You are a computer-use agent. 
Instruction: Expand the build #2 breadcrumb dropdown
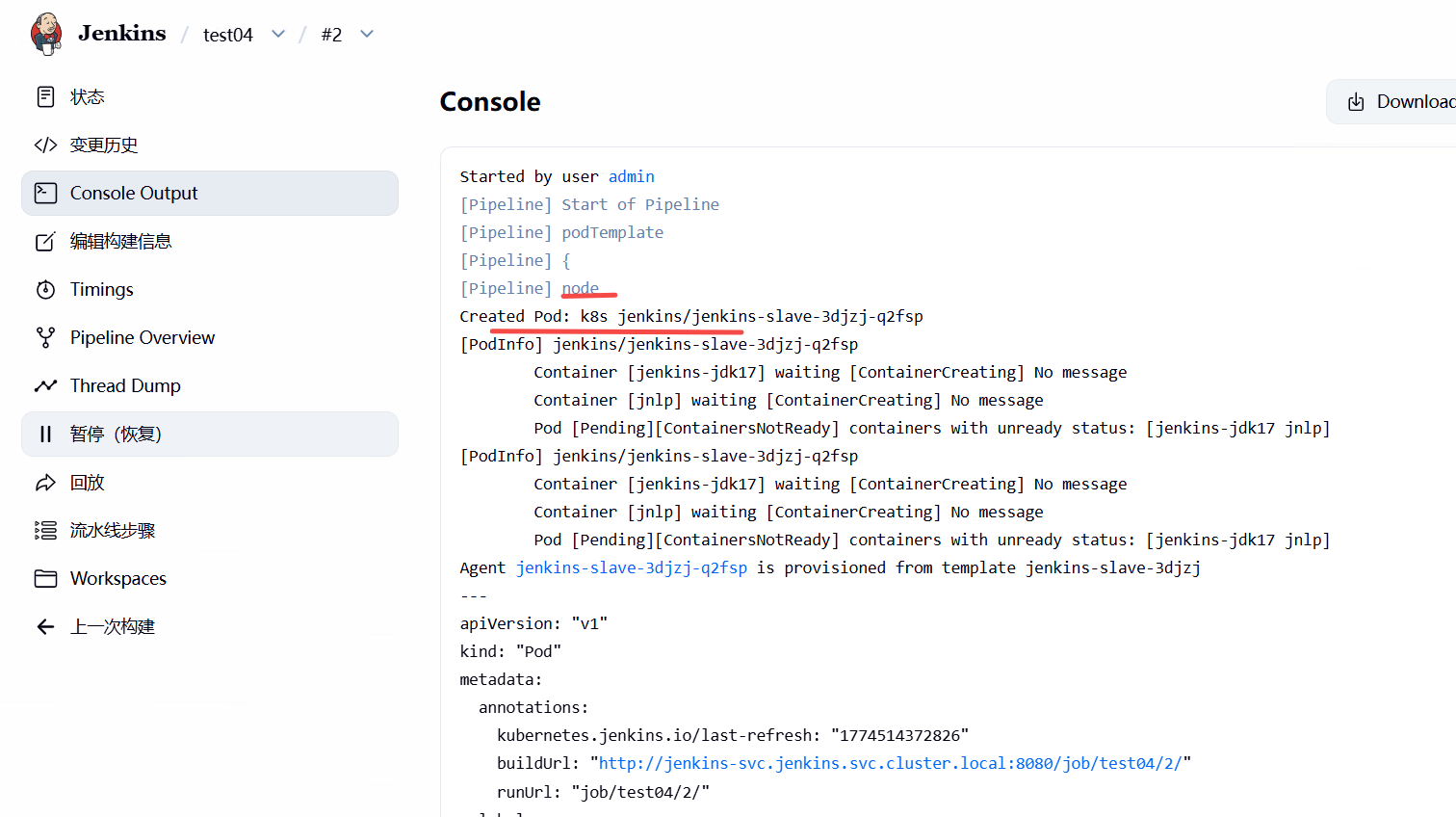[367, 34]
